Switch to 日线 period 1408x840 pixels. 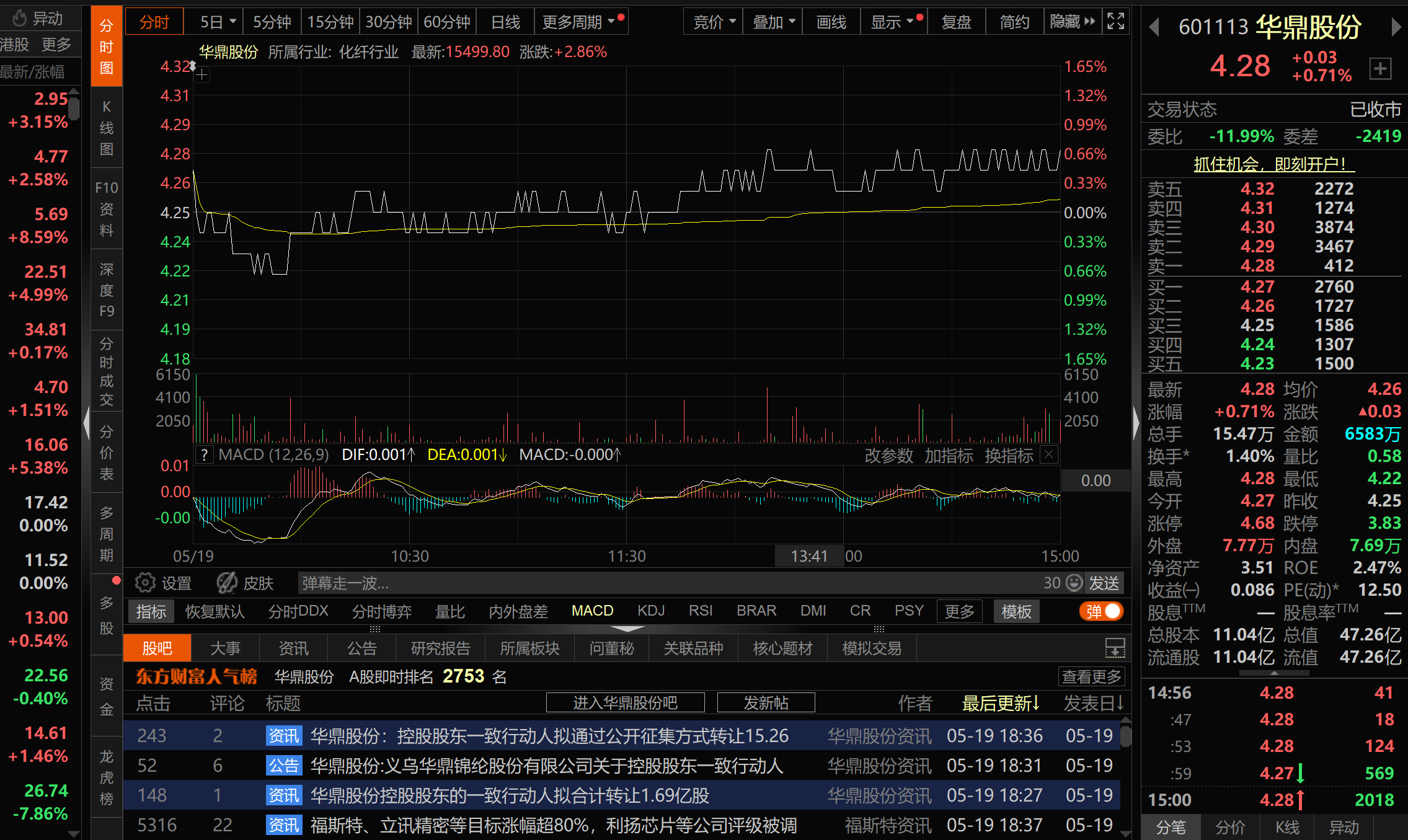coord(505,22)
